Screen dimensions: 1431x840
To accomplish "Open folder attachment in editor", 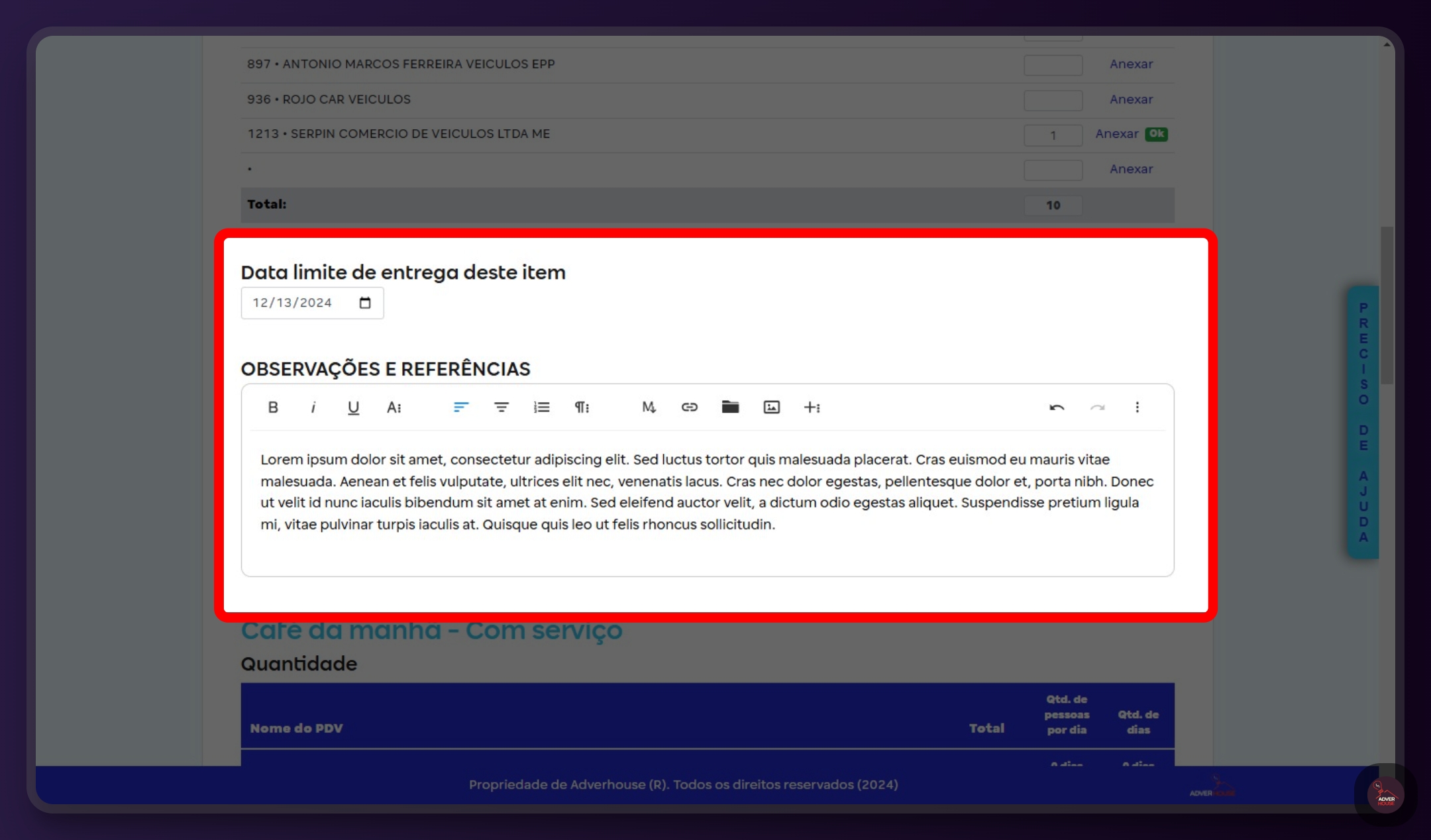I will (x=730, y=407).
